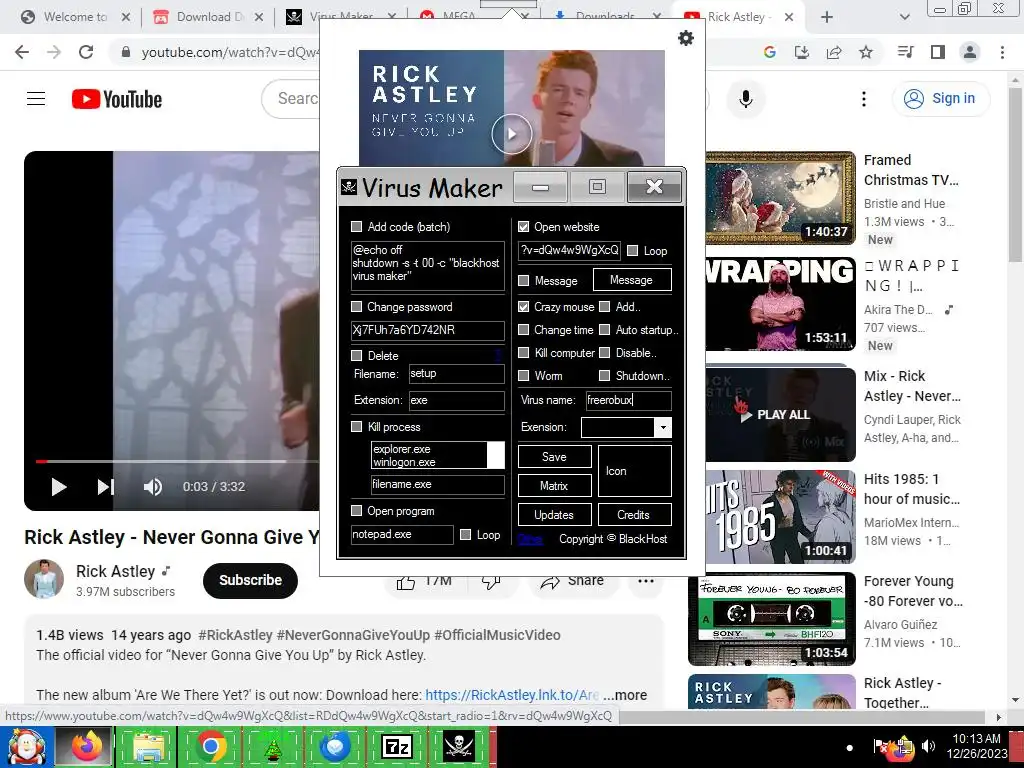Click the Updates button
This screenshot has width=1024, height=768.
point(554,515)
